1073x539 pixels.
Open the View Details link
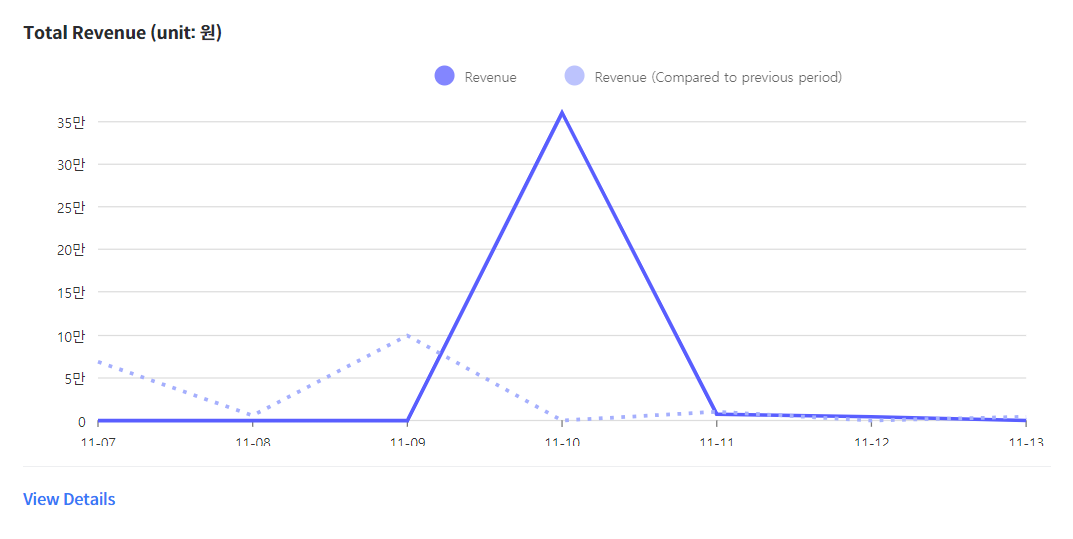pos(69,499)
